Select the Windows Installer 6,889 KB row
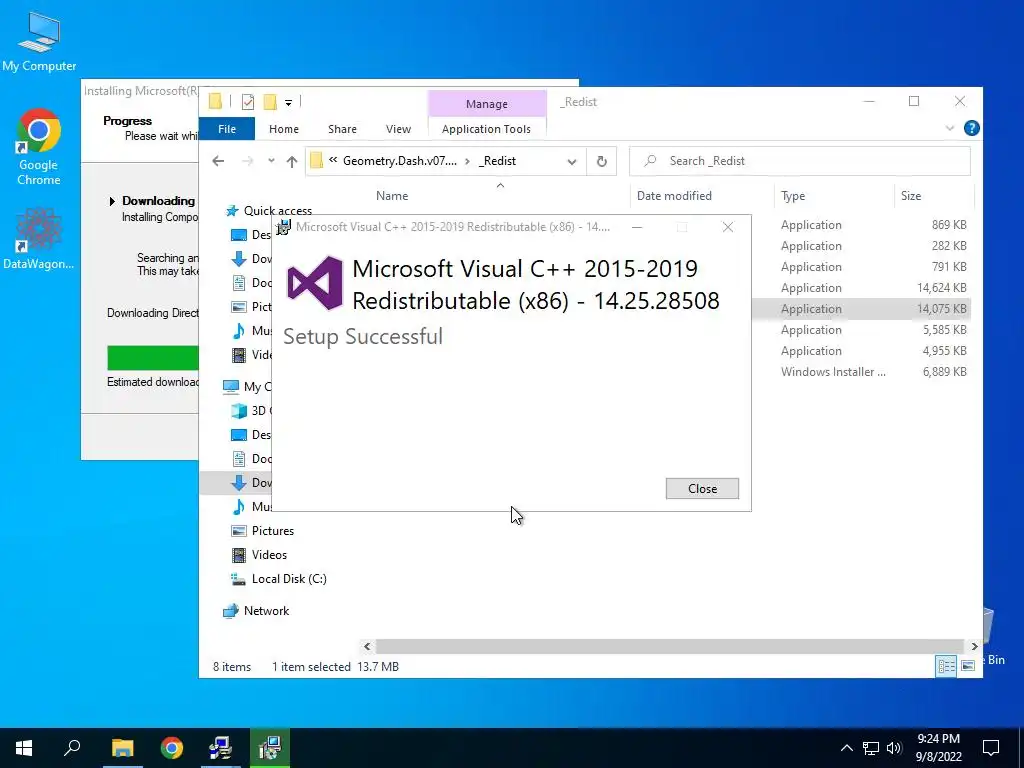This screenshot has height=768, width=1024. click(861, 372)
